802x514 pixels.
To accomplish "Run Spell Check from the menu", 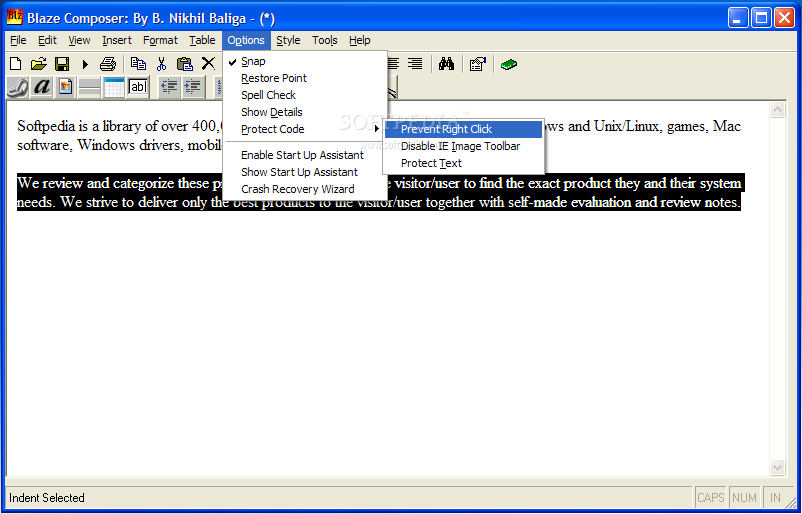I will tap(305, 95).
